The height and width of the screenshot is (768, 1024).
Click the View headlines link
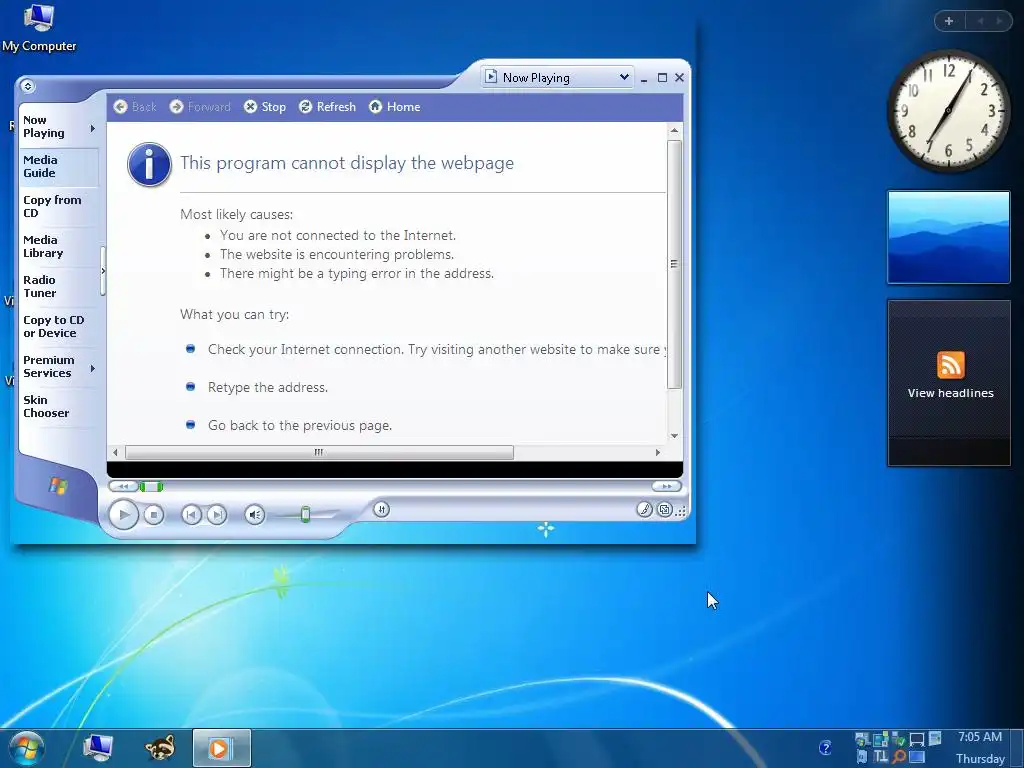click(x=950, y=393)
